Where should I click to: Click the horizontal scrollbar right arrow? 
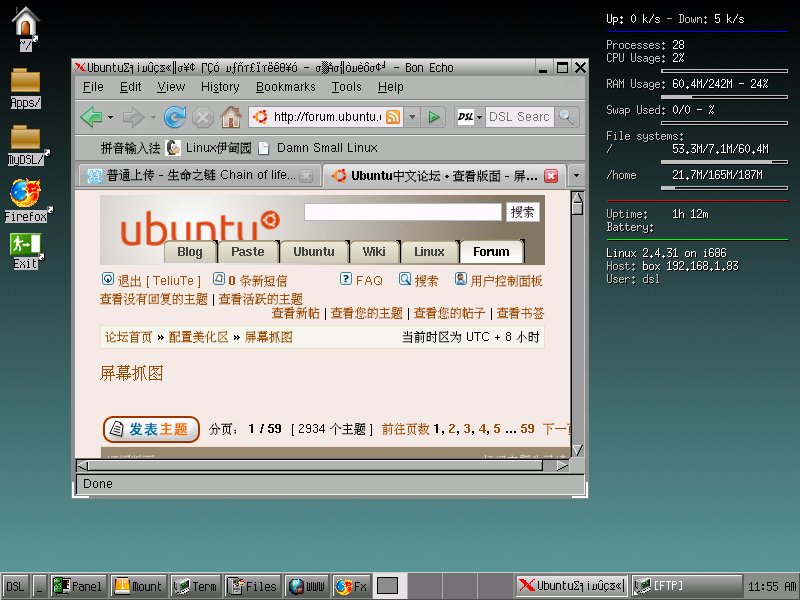562,465
